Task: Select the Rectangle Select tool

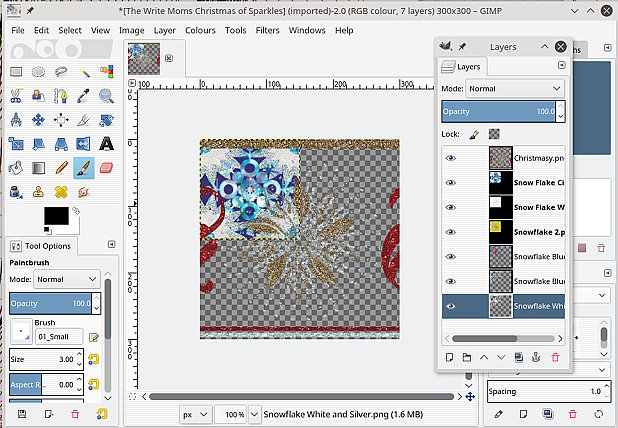Action: pyautogui.click(x=16, y=72)
